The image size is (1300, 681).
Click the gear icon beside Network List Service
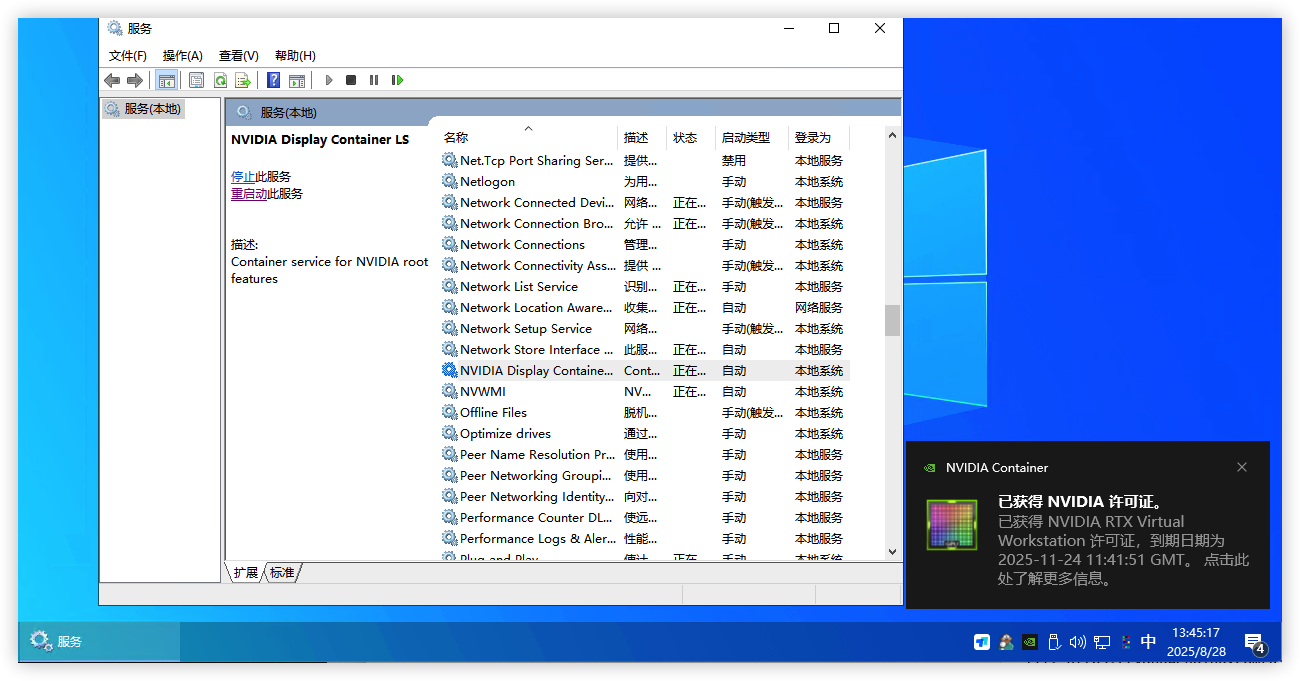[450, 286]
